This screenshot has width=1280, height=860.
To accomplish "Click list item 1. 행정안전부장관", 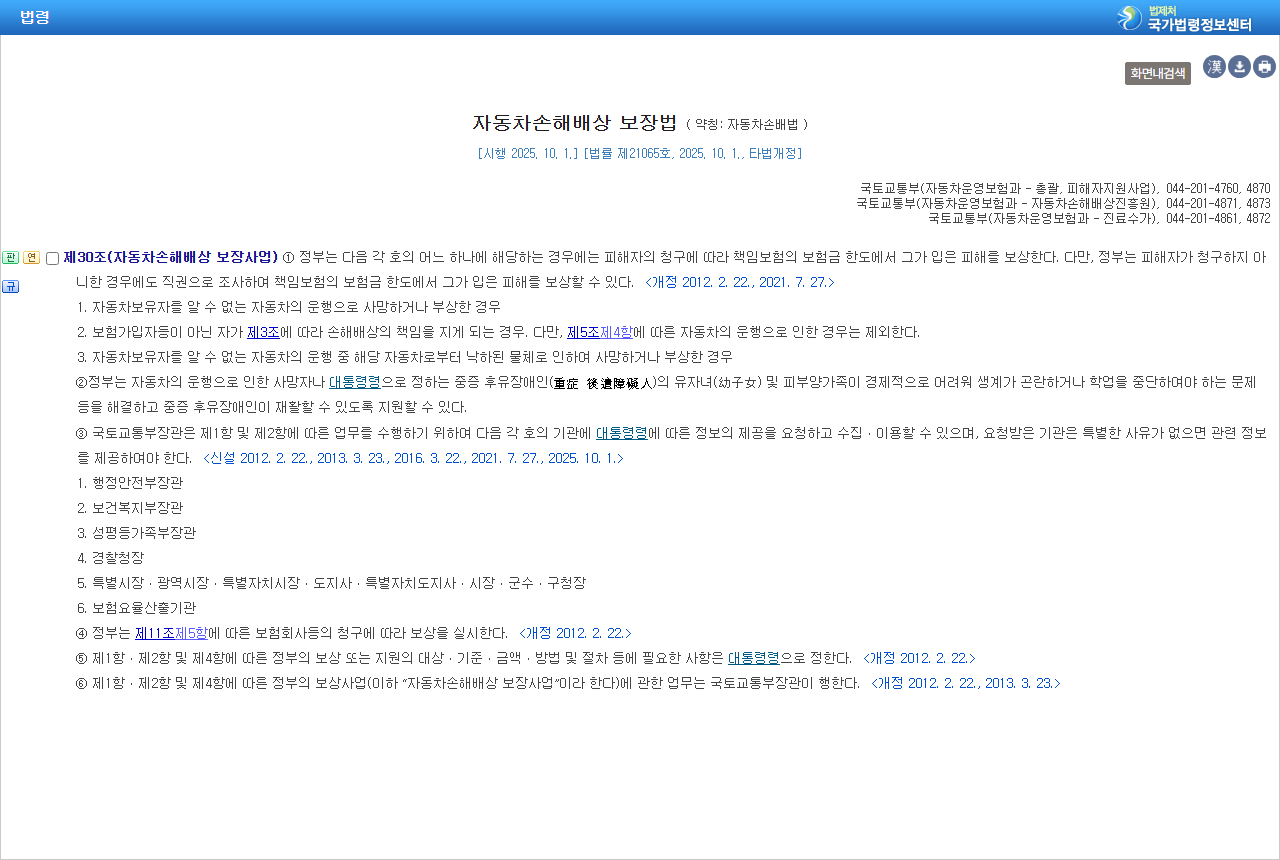I will tap(130, 483).
